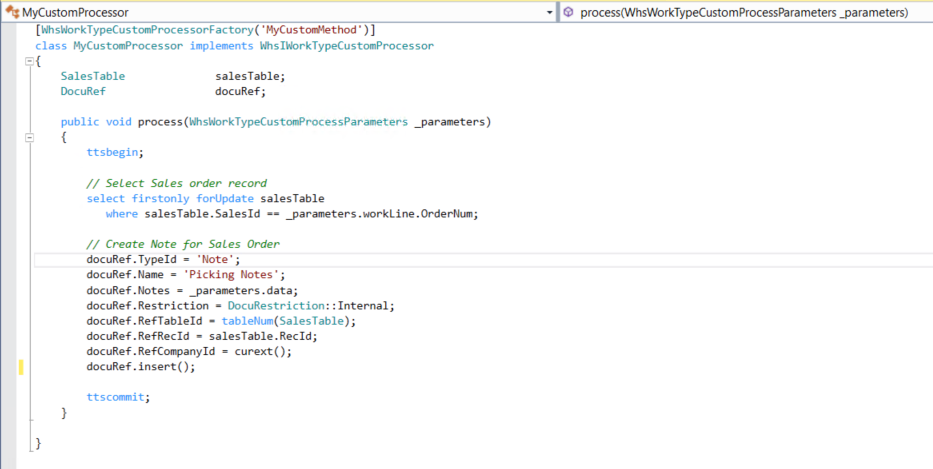Collapse the process method outline toggle
Viewport: 933px width, 469px height.
click(x=30, y=137)
